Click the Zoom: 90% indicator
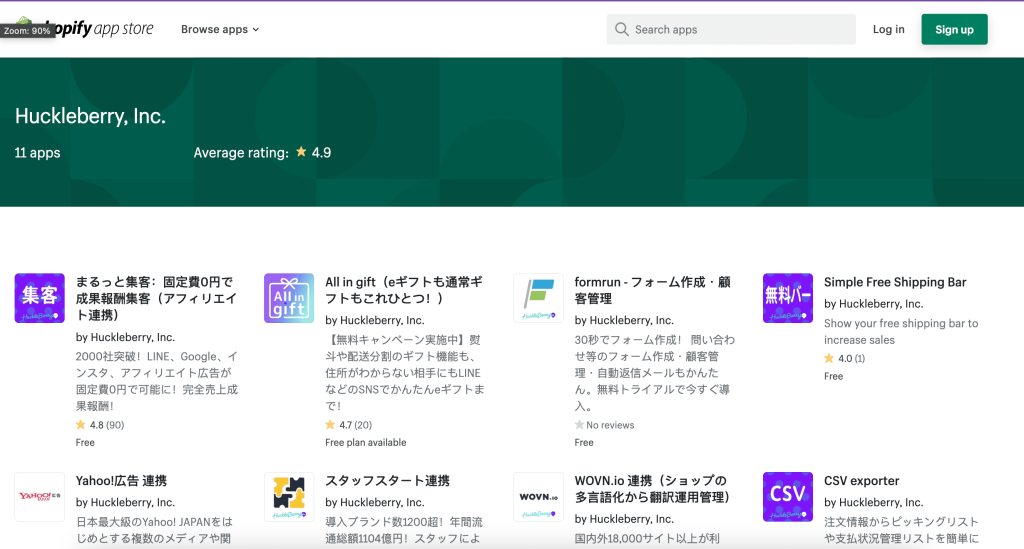 [x=27, y=31]
